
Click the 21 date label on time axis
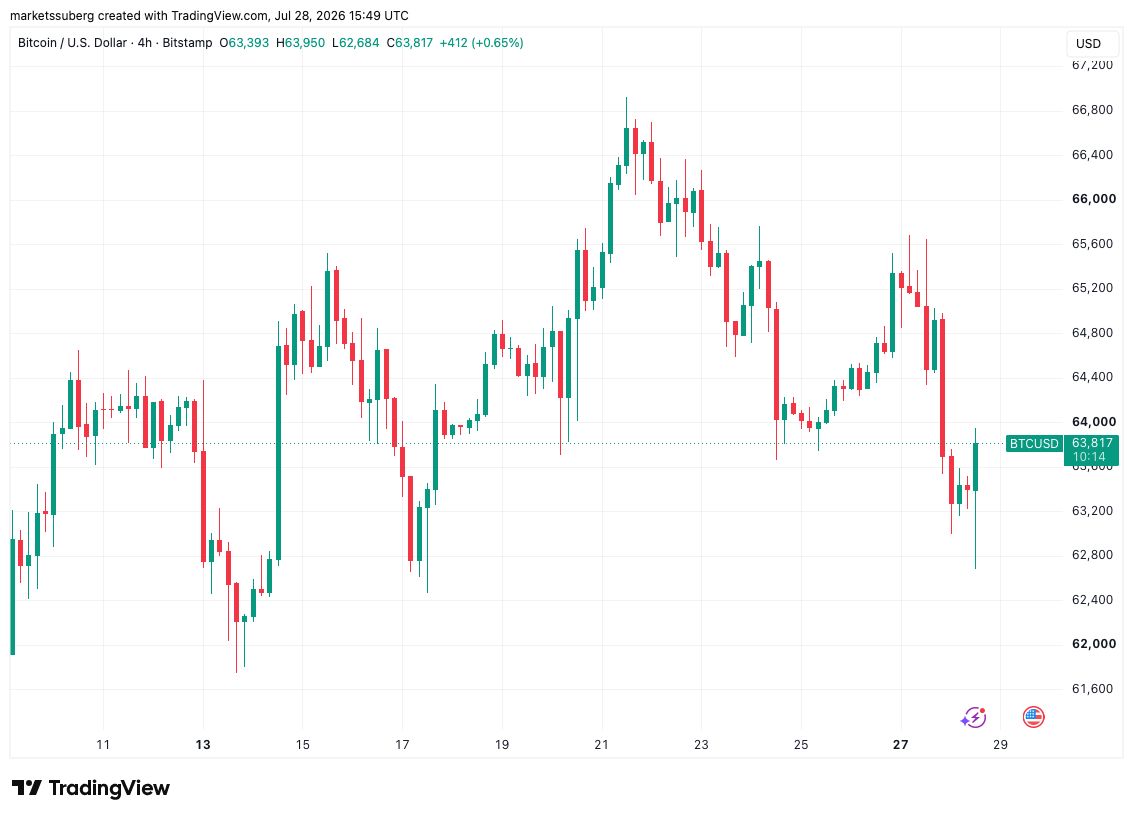pyautogui.click(x=601, y=744)
